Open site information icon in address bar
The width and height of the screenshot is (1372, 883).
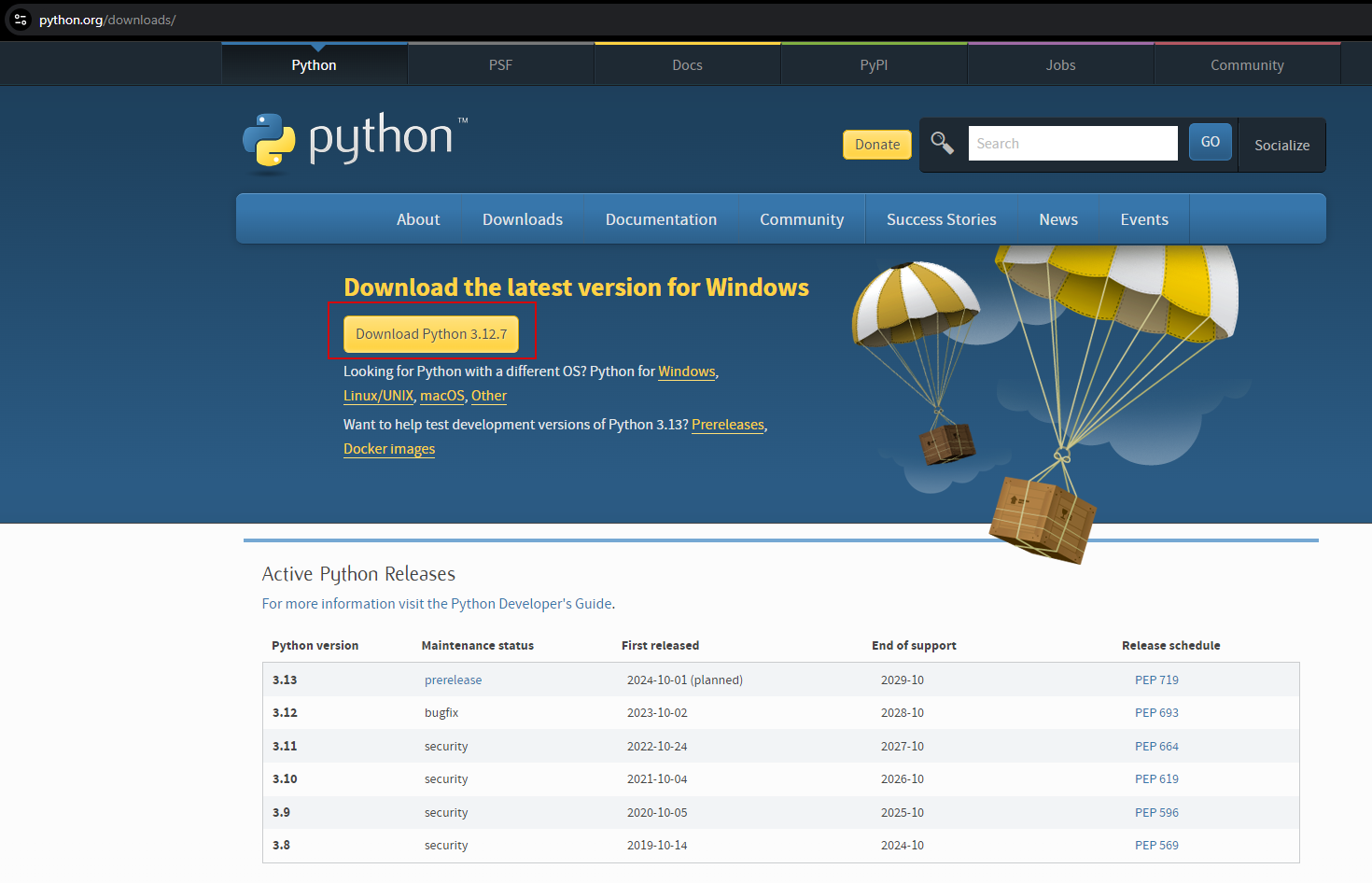click(20, 19)
